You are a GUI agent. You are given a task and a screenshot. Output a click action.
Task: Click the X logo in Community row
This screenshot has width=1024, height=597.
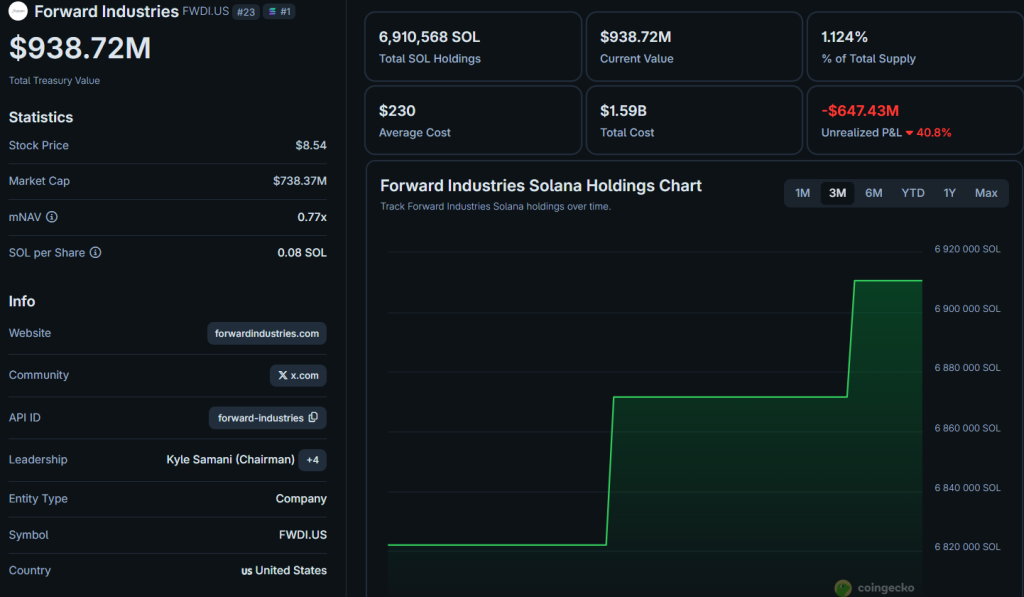(x=283, y=376)
